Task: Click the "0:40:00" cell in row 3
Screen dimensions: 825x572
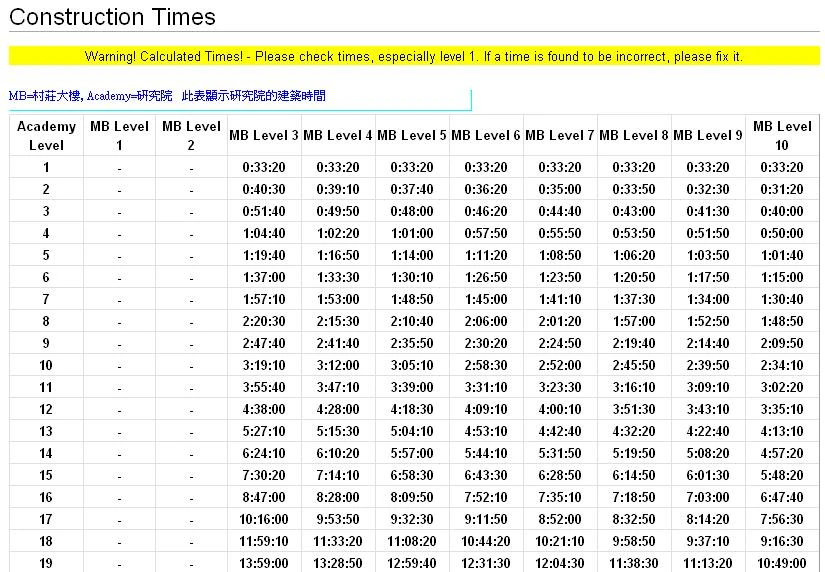Action: 782,212
